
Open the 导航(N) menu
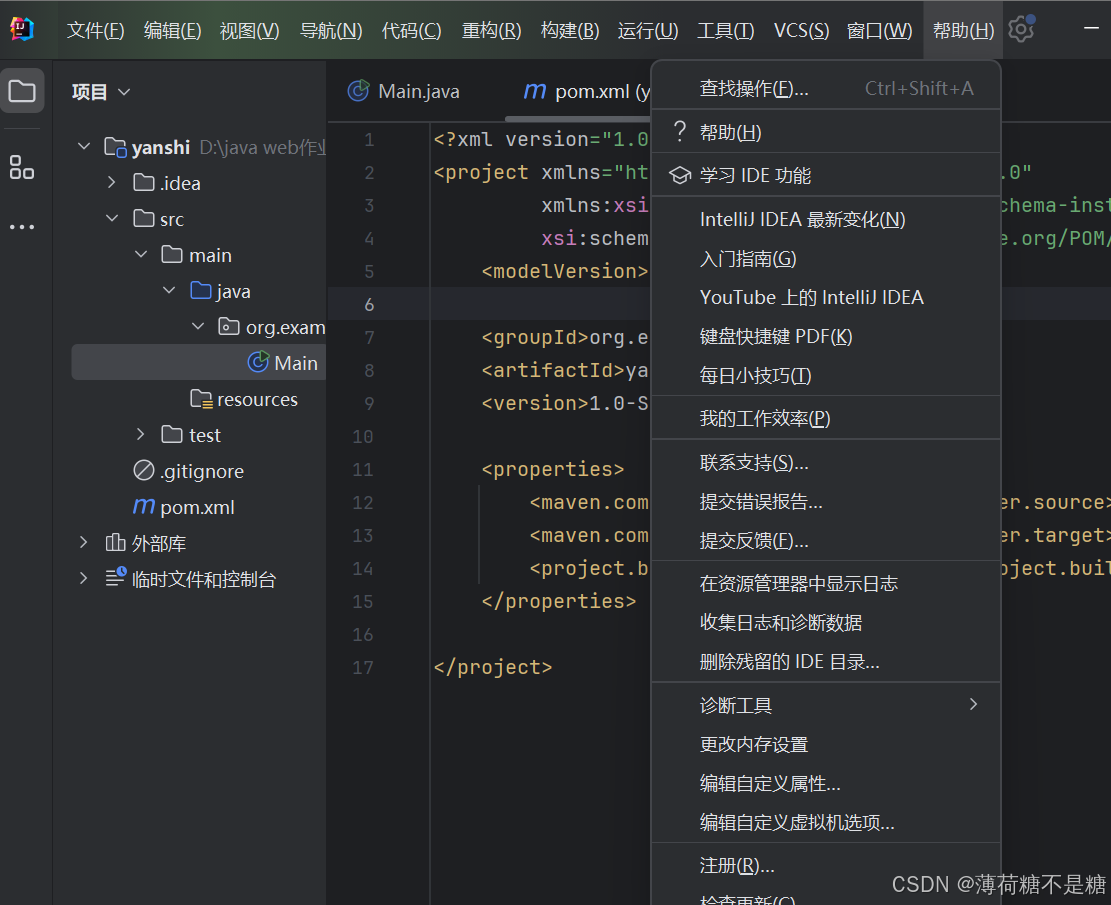pyautogui.click(x=331, y=30)
